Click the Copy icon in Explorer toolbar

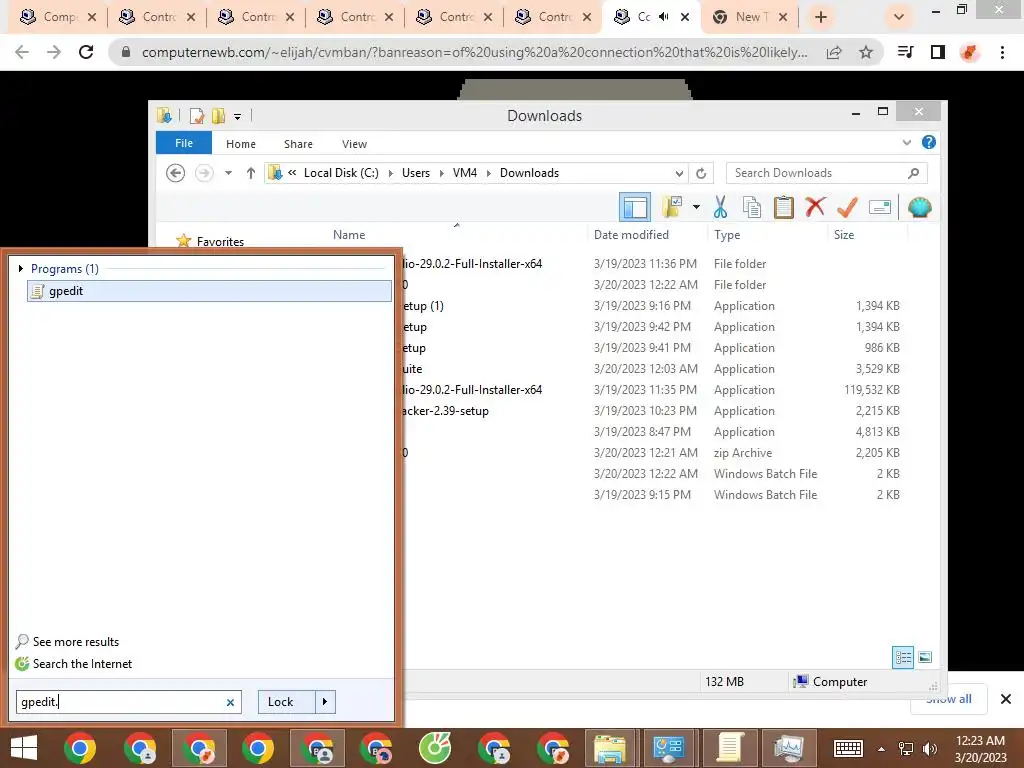click(752, 208)
